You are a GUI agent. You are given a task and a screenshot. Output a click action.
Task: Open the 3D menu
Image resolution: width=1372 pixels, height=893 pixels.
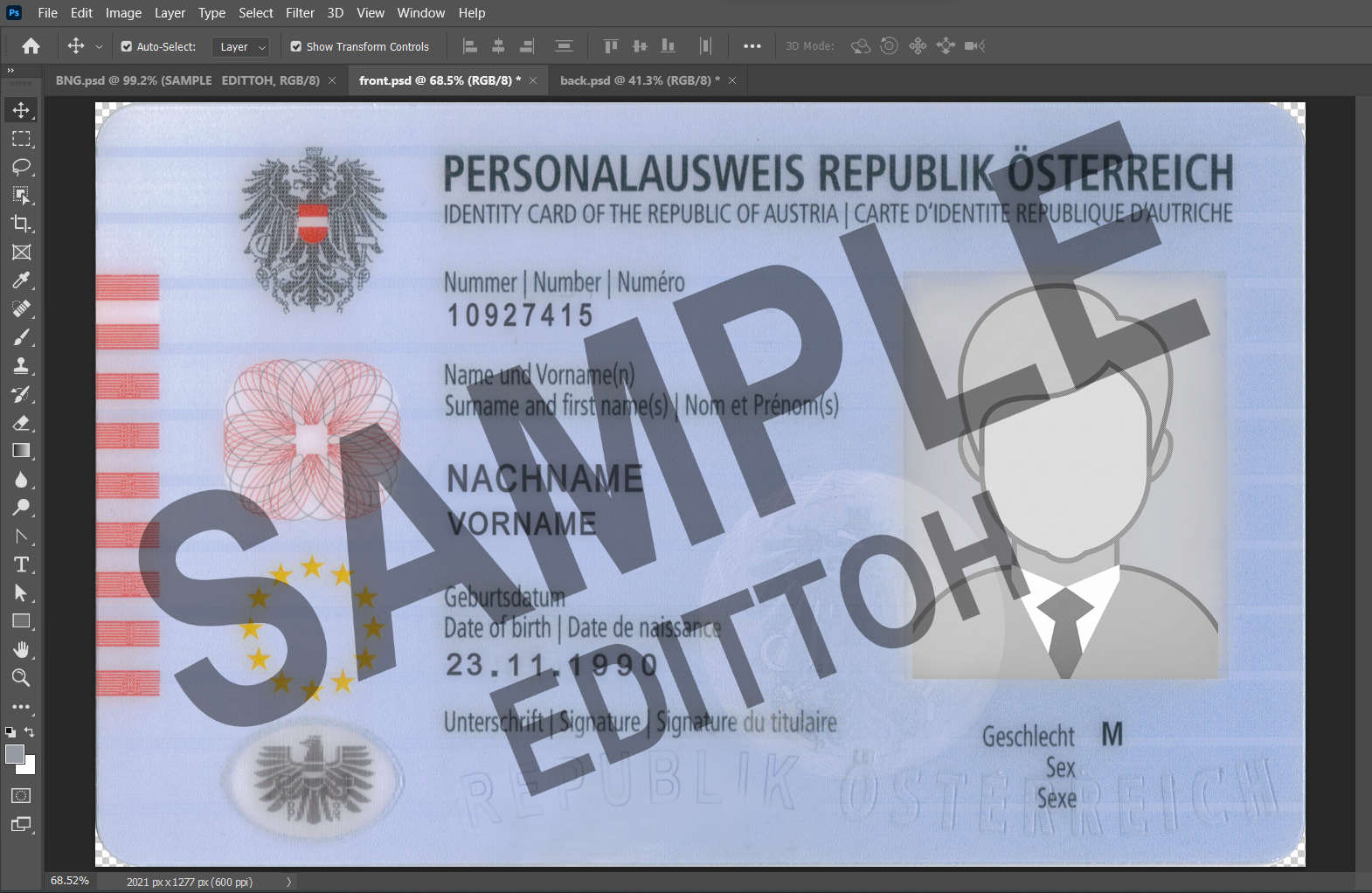(x=336, y=13)
